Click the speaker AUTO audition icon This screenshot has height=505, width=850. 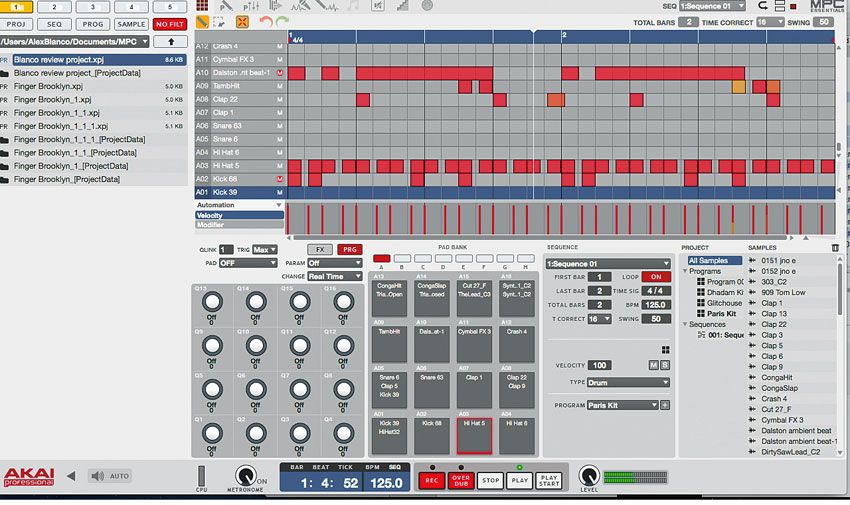pyautogui.click(x=96, y=476)
